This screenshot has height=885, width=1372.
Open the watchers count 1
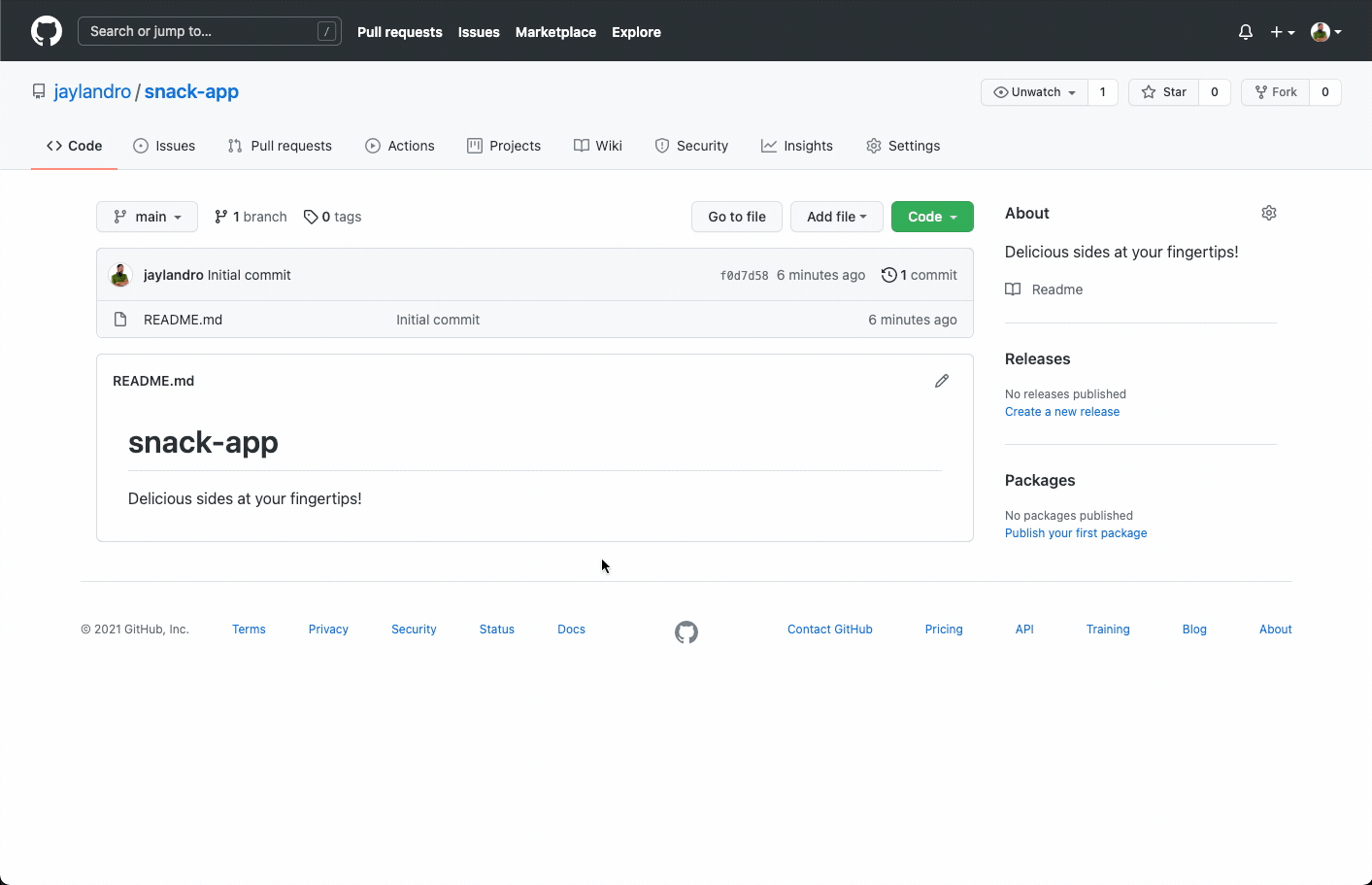[1103, 92]
